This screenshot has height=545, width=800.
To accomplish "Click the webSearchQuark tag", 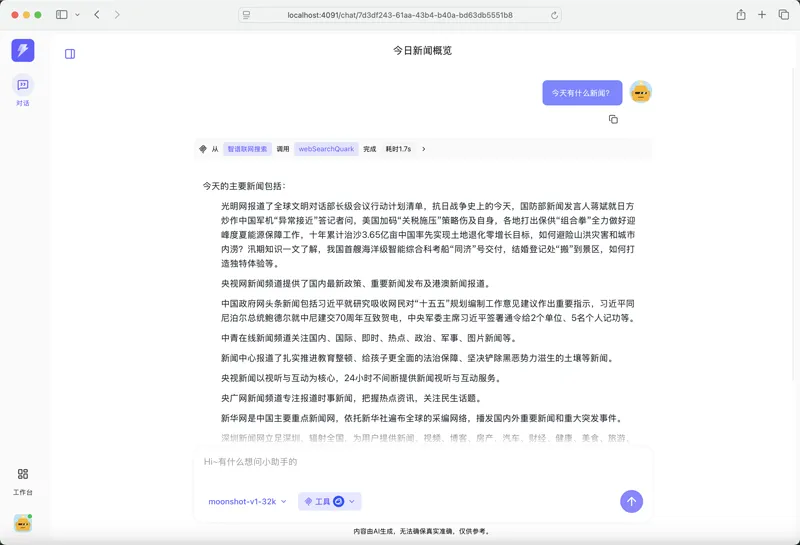I will tap(326, 149).
